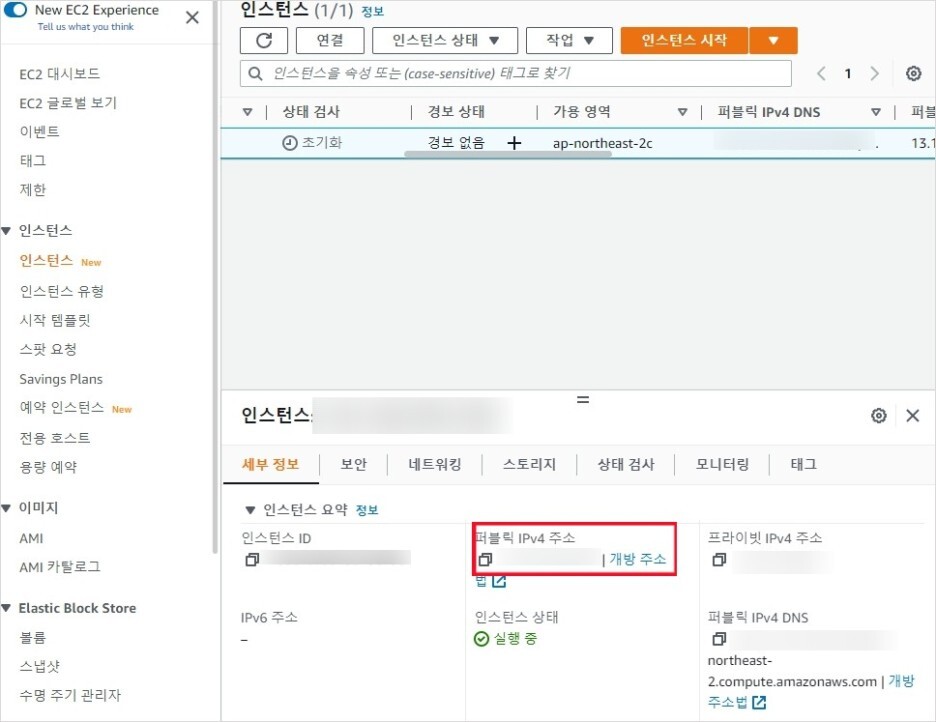936x722 pixels.
Task: Sort by 퍼블릭 IPv4 DNS column arrow
Action: [x=876, y=112]
